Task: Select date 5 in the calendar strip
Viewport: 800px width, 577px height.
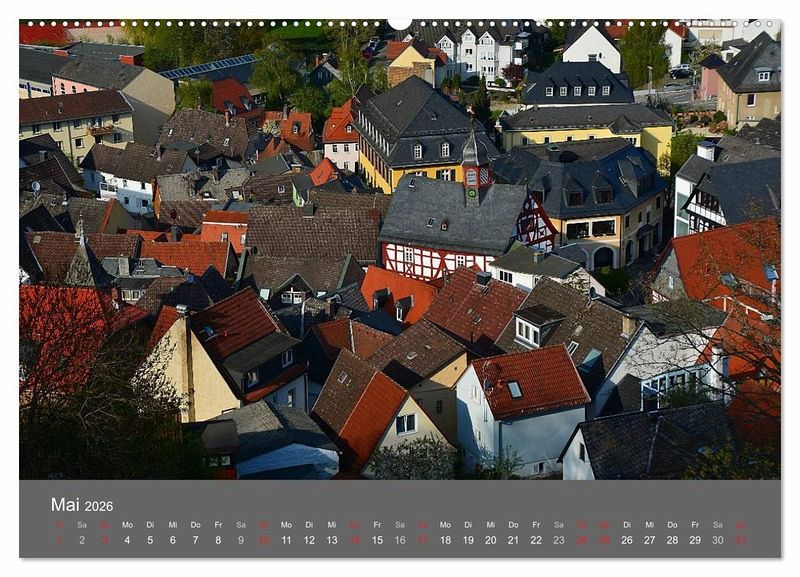Action: tap(150, 540)
